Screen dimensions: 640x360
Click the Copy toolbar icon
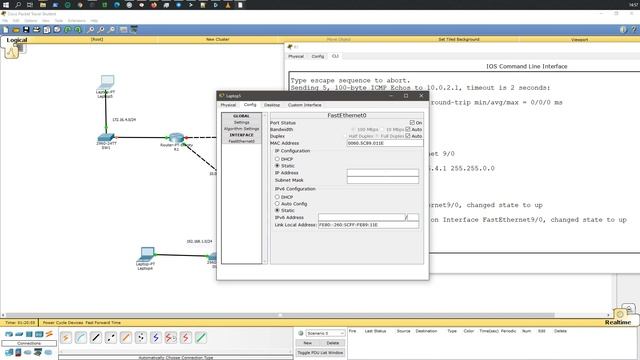pos(47,29)
